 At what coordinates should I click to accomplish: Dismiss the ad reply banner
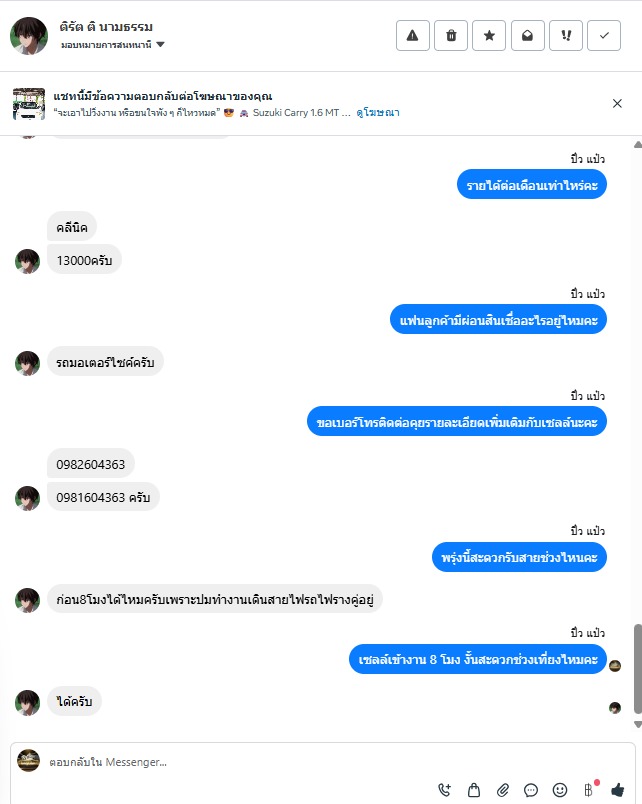pyautogui.click(x=617, y=104)
